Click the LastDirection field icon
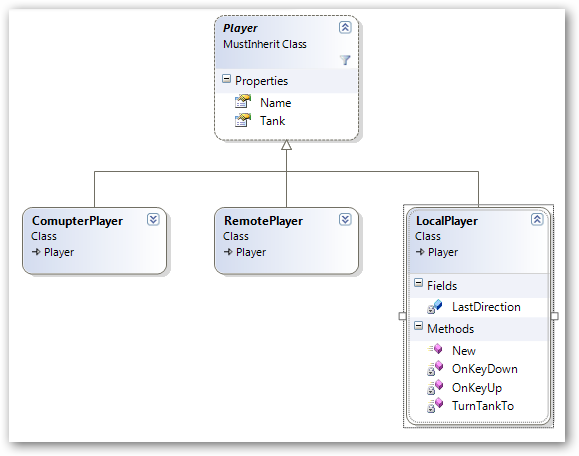 (435, 306)
